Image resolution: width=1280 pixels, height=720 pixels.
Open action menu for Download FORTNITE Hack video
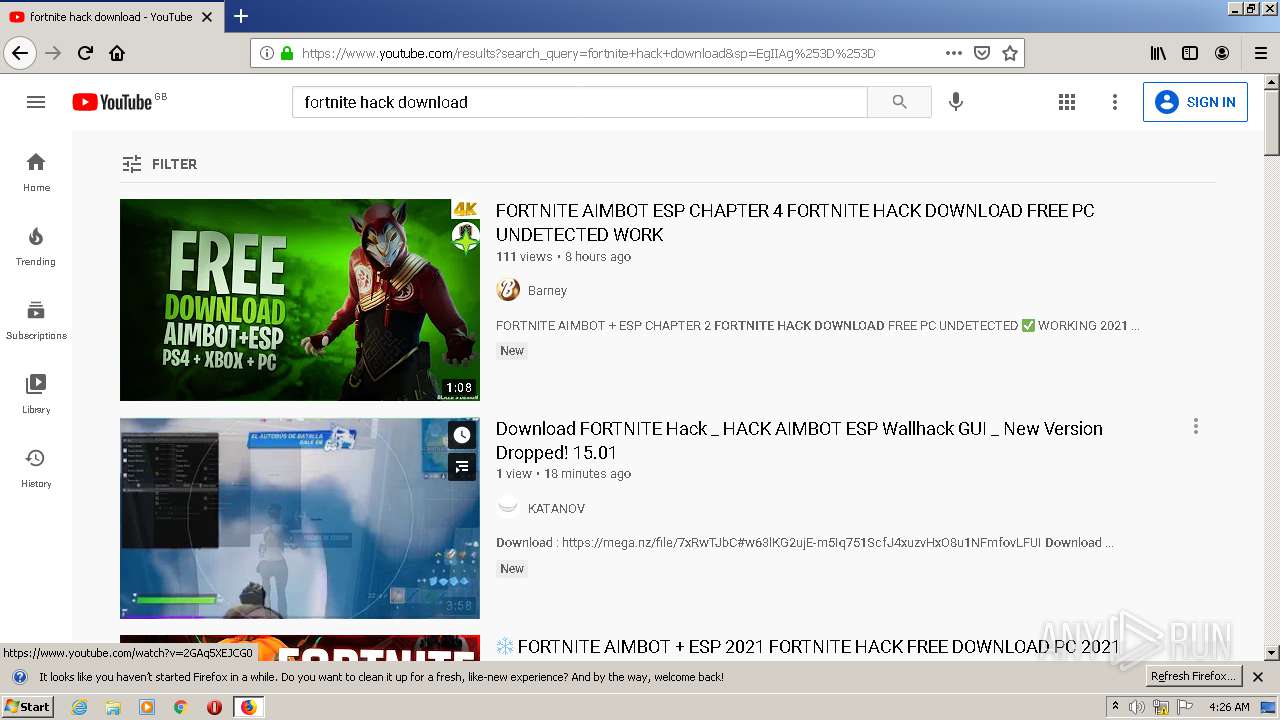(x=1195, y=427)
